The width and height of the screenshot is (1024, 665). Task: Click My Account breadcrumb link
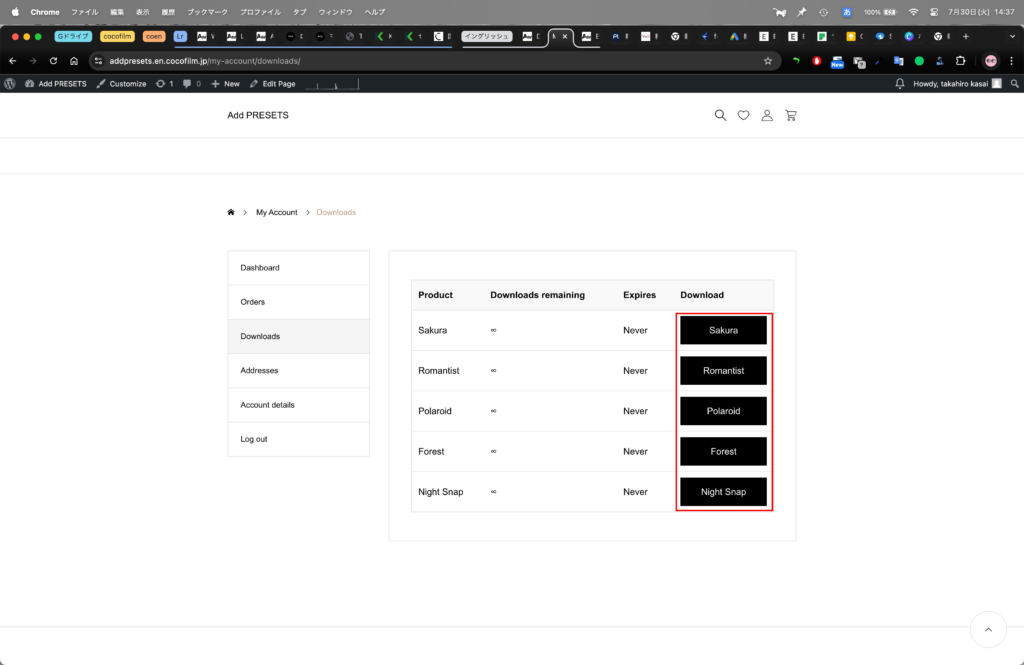point(276,212)
